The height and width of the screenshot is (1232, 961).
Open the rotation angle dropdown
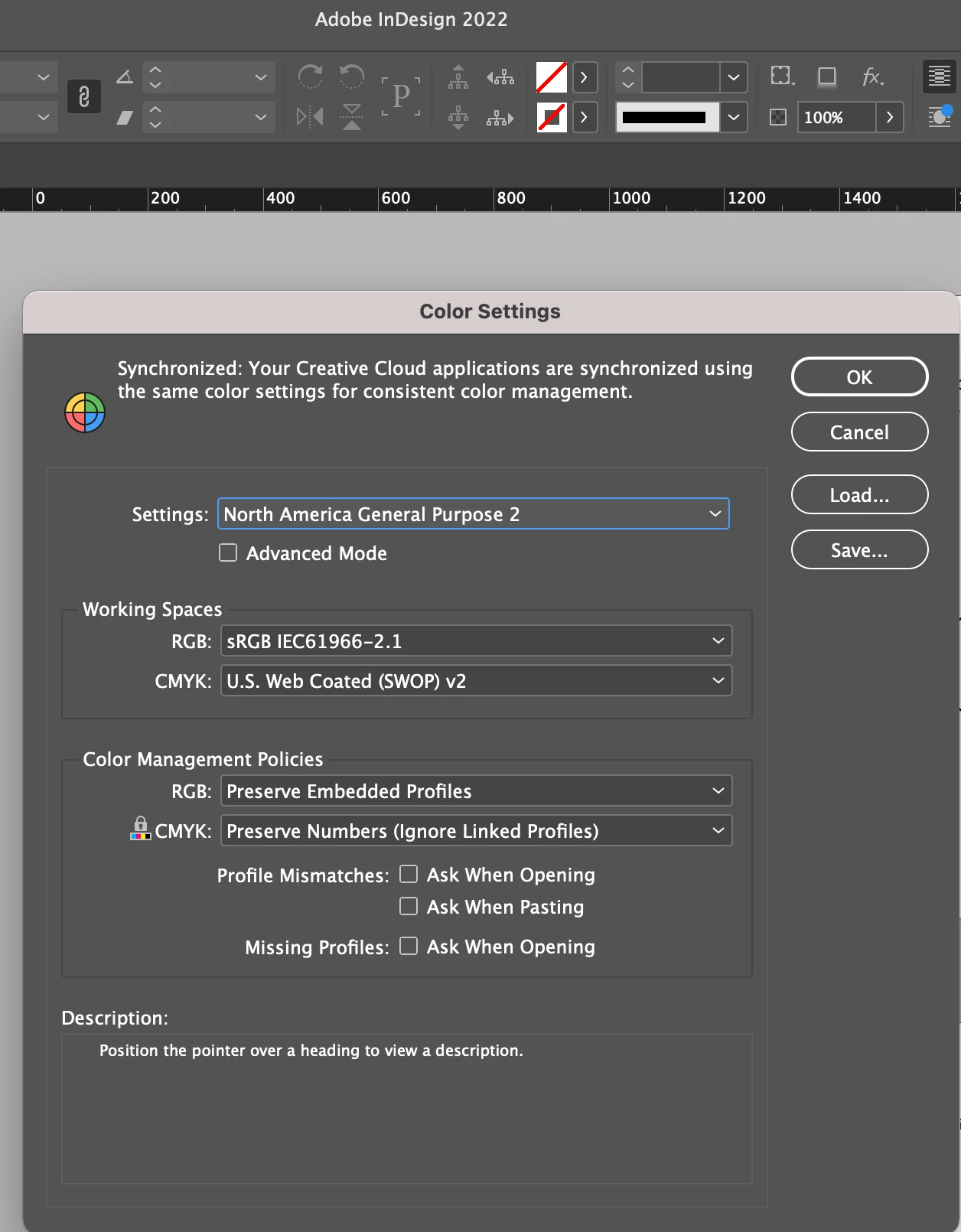coord(261,77)
